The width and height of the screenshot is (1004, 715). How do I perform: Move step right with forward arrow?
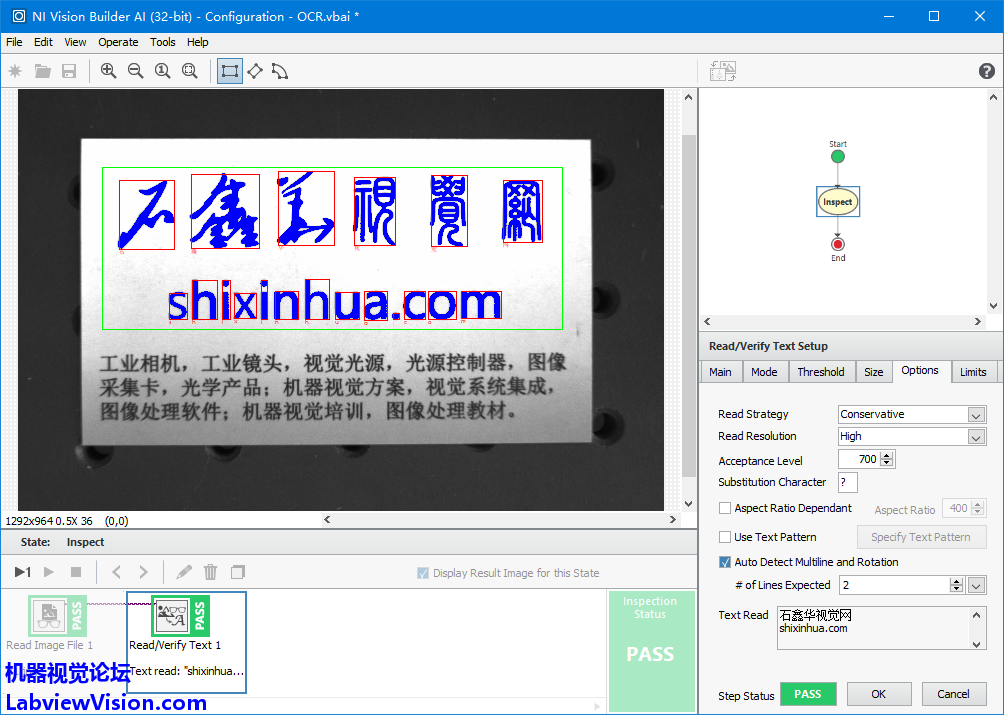(x=143, y=572)
